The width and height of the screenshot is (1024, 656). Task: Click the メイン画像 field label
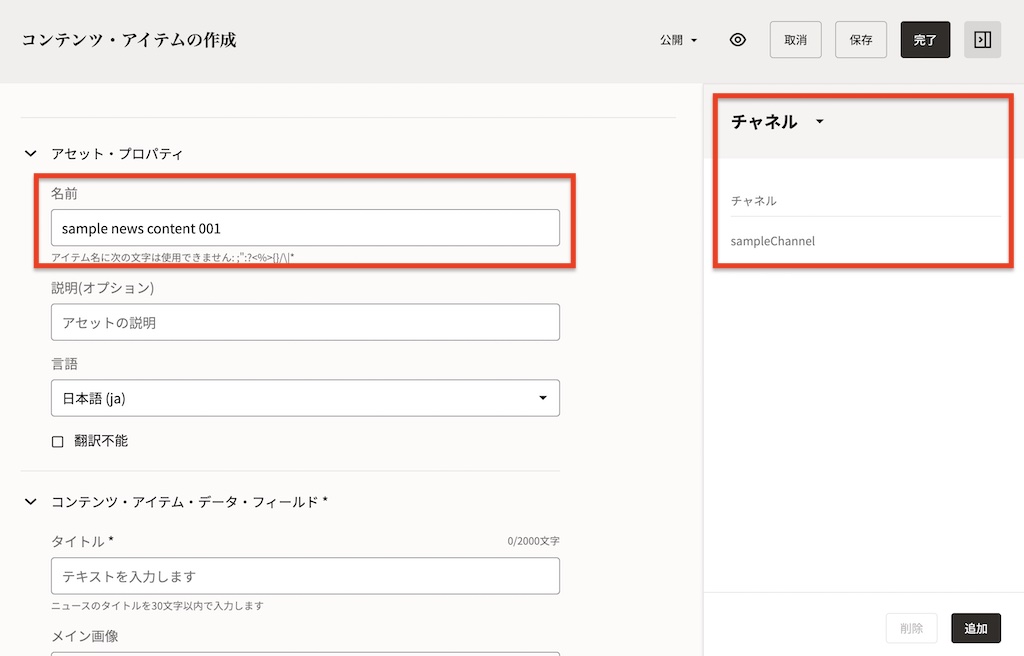(x=85, y=635)
